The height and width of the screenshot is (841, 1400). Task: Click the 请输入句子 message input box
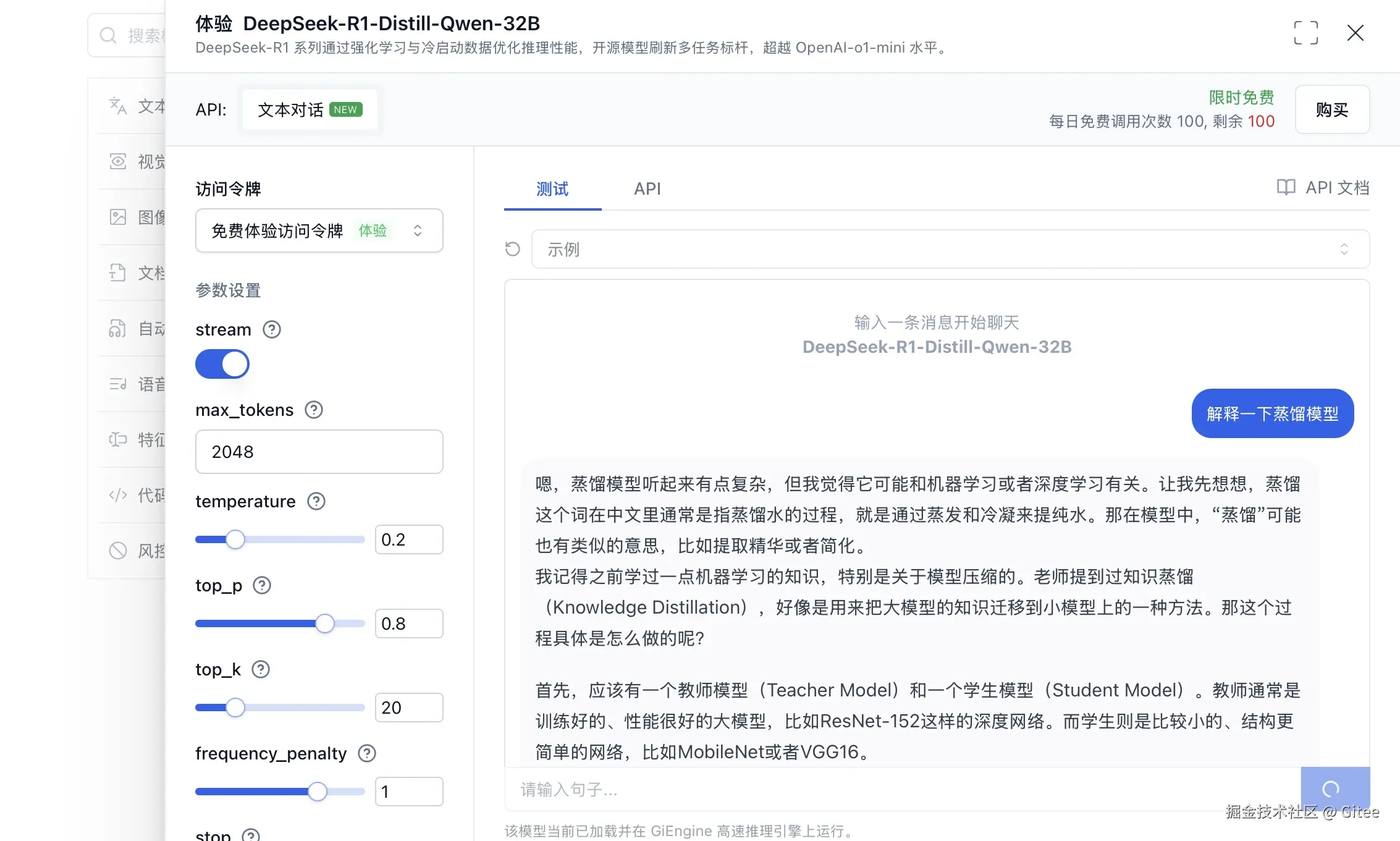pos(902,789)
